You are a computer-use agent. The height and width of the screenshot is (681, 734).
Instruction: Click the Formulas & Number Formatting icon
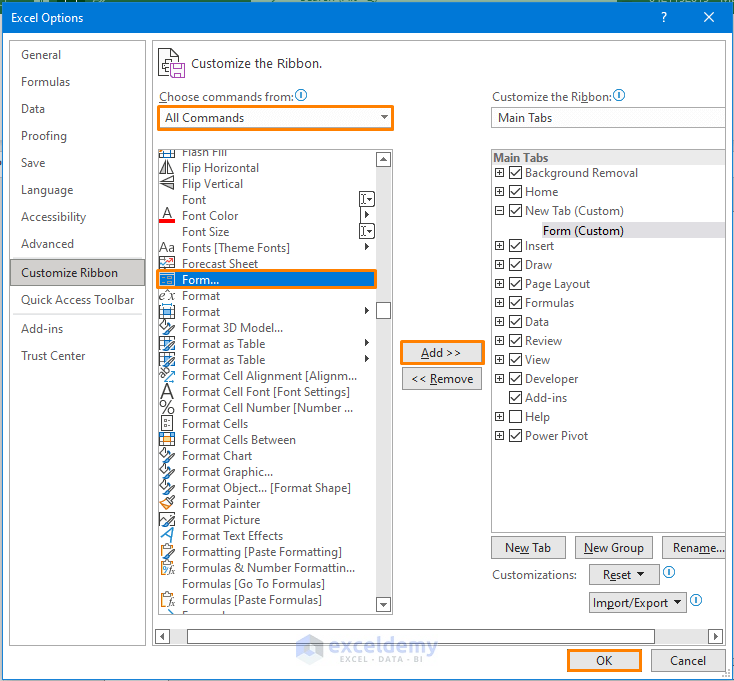tap(167, 567)
